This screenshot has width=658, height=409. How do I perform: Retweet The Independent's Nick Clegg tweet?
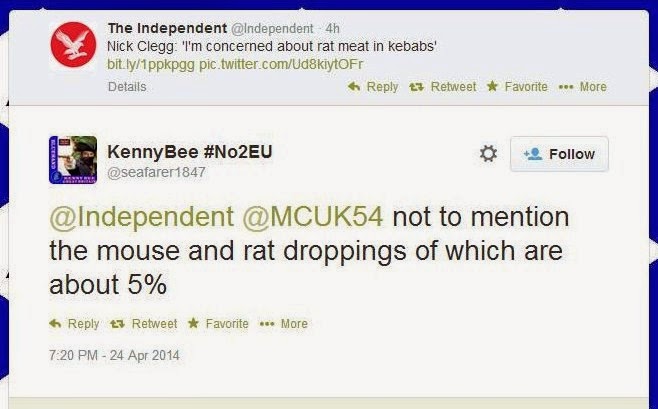pos(443,87)
